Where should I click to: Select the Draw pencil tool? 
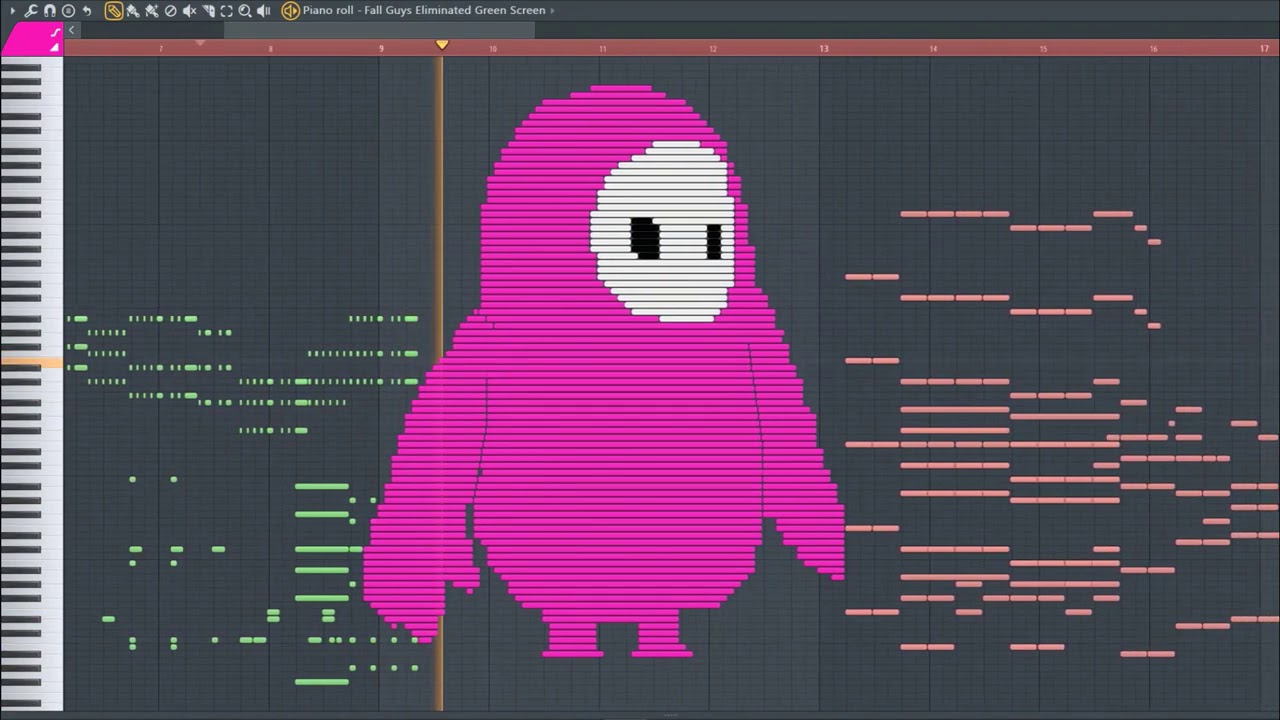click(114, 11)
